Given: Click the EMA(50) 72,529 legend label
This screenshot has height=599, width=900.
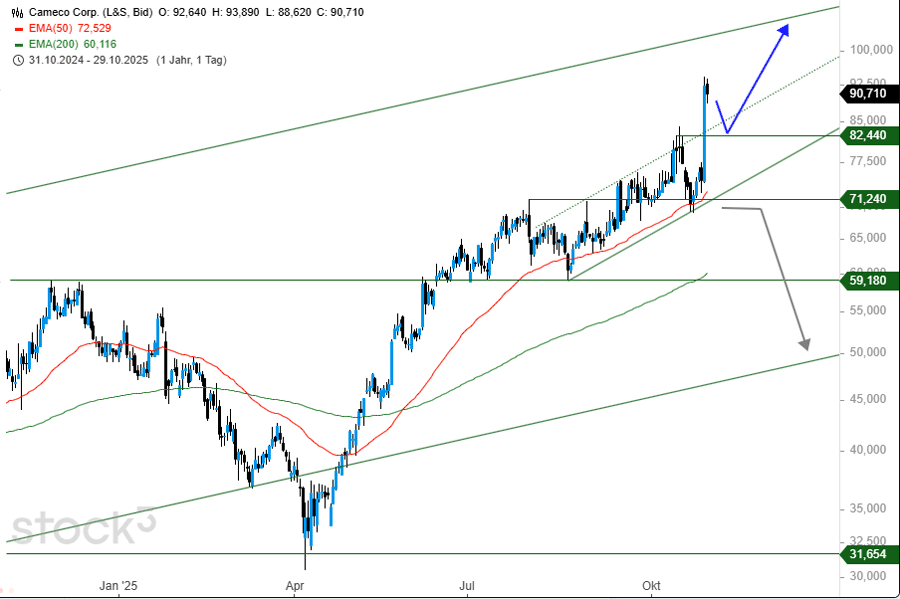Looking at the screenshot, I should tap(68, 30).
